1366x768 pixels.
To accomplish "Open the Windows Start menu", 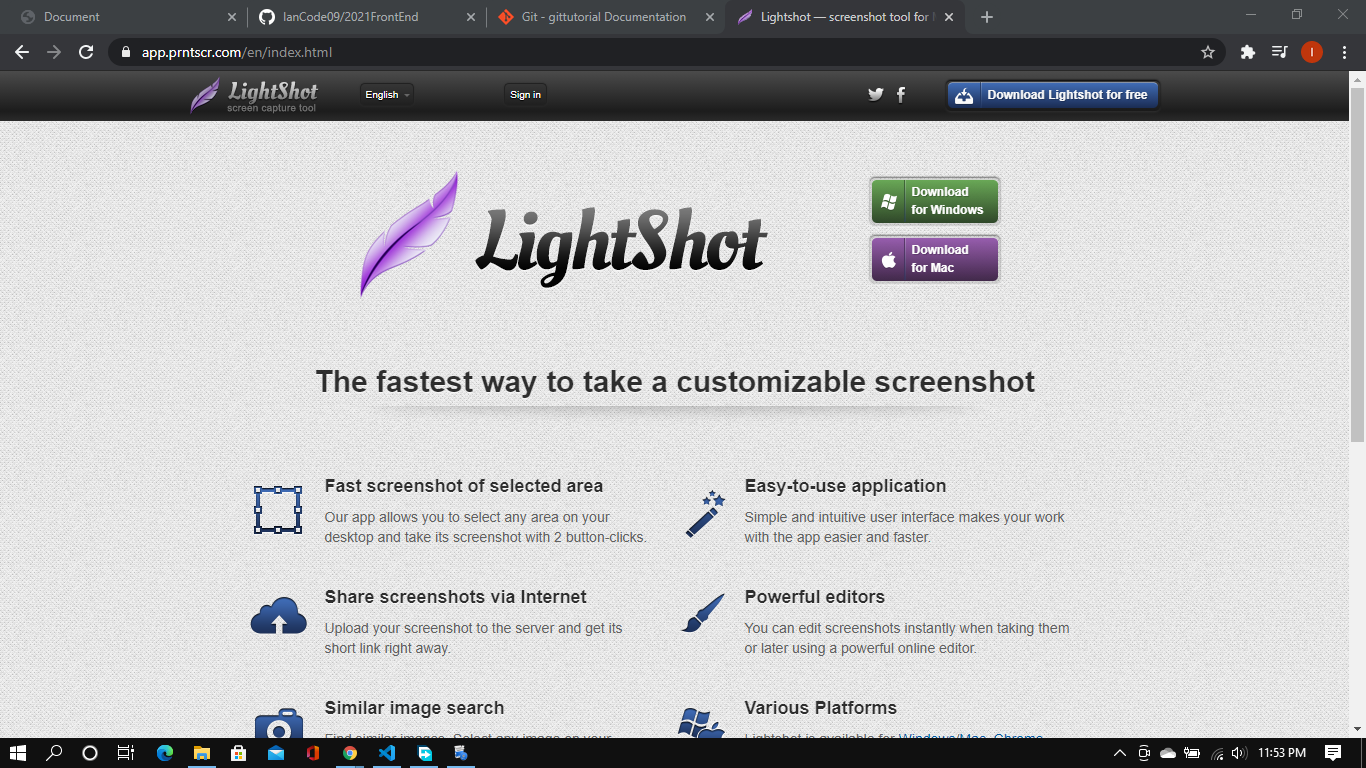I will 18,753.
